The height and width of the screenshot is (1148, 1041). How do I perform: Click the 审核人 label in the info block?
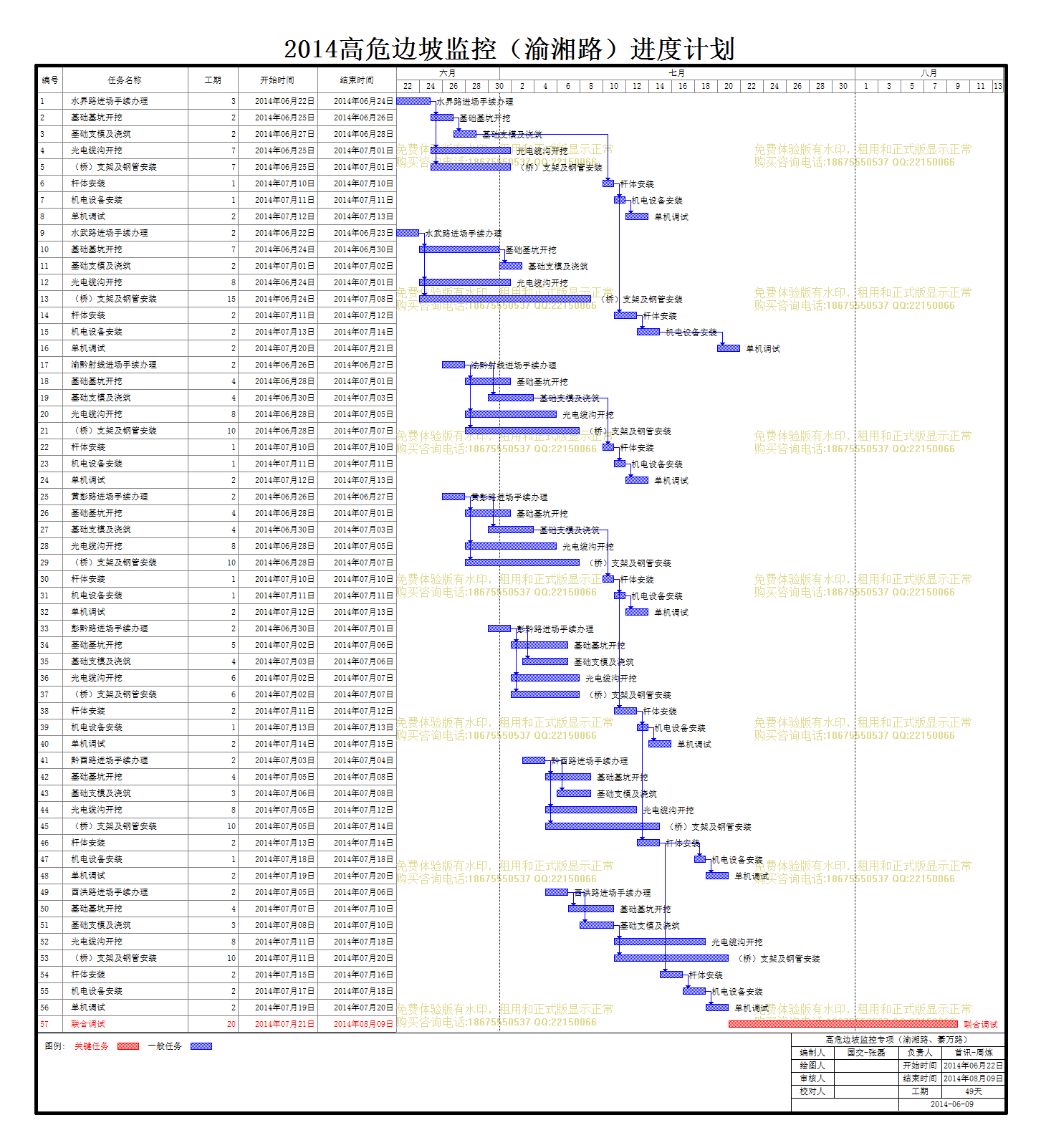(x=812, y=1078)
